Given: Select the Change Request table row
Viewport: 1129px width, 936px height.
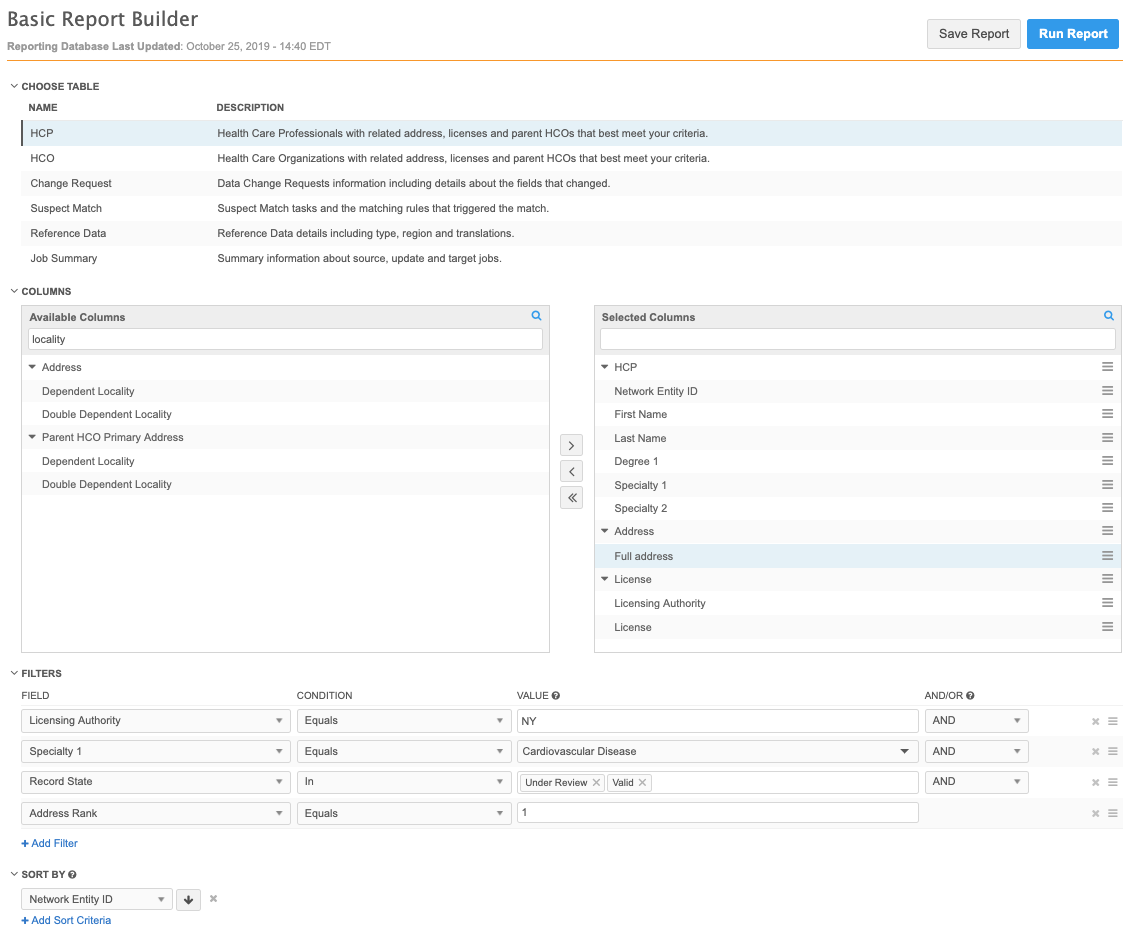Looking at the screenshot, I should (71, 183).
